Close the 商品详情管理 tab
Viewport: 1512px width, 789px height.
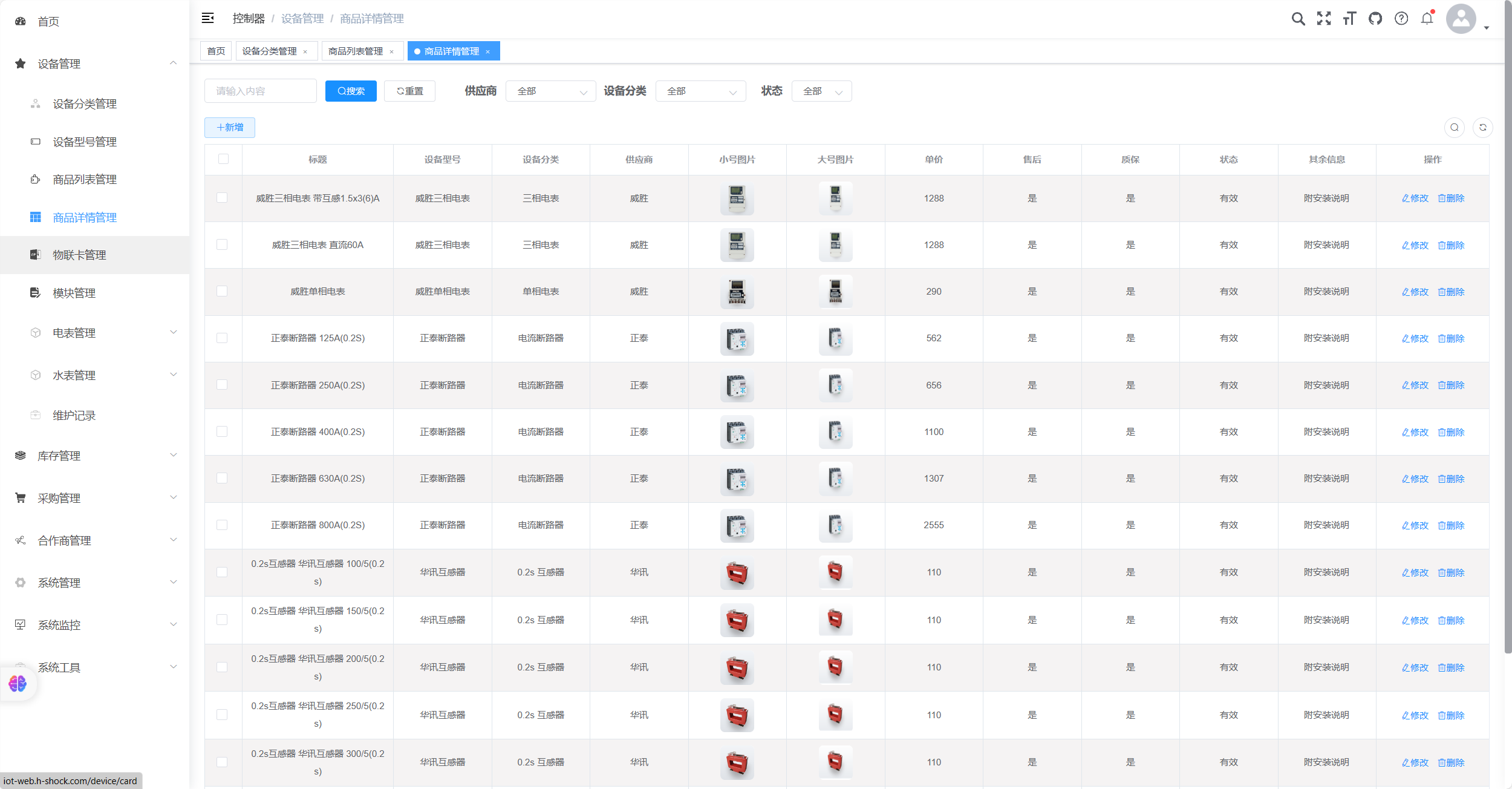(488, 51)
